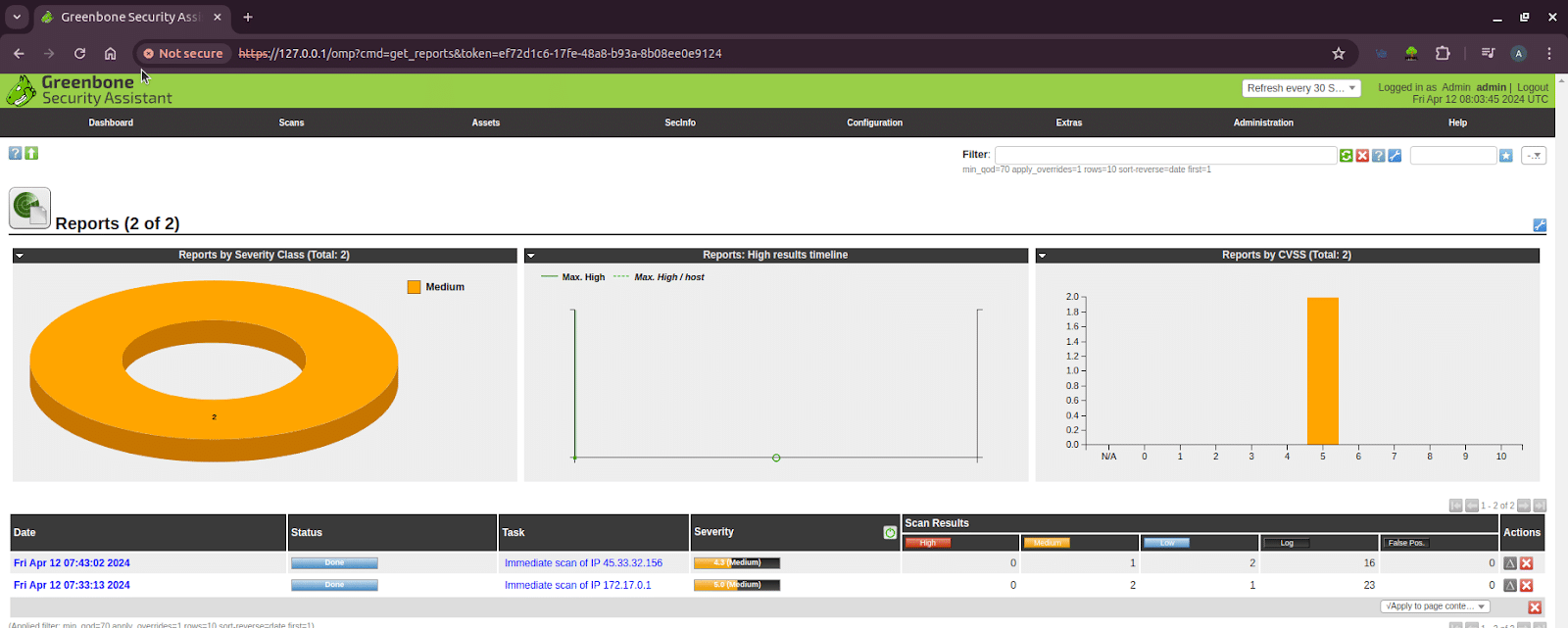Click the Logout link
This screenshot has height=628, width=1568.
click(1532, 87)
